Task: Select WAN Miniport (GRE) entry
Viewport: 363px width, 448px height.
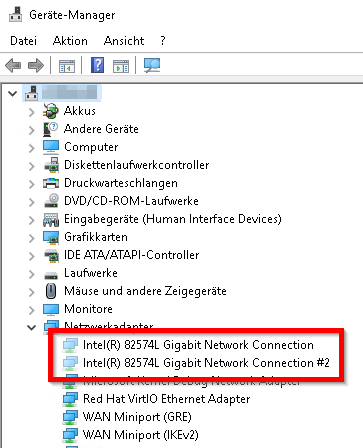Action: (x=137, y=417)
